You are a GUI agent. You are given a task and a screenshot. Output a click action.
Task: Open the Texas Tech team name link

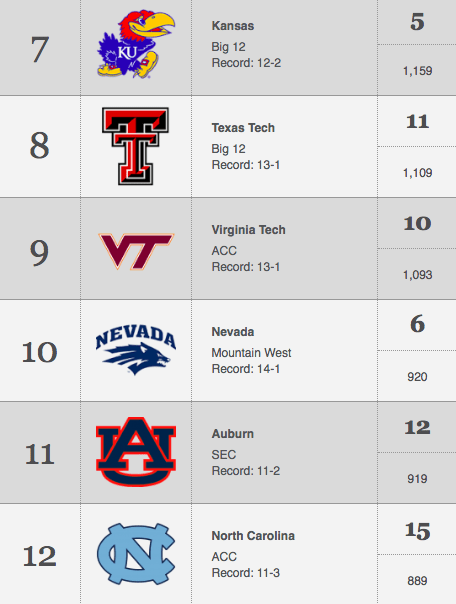pos(243,128)
